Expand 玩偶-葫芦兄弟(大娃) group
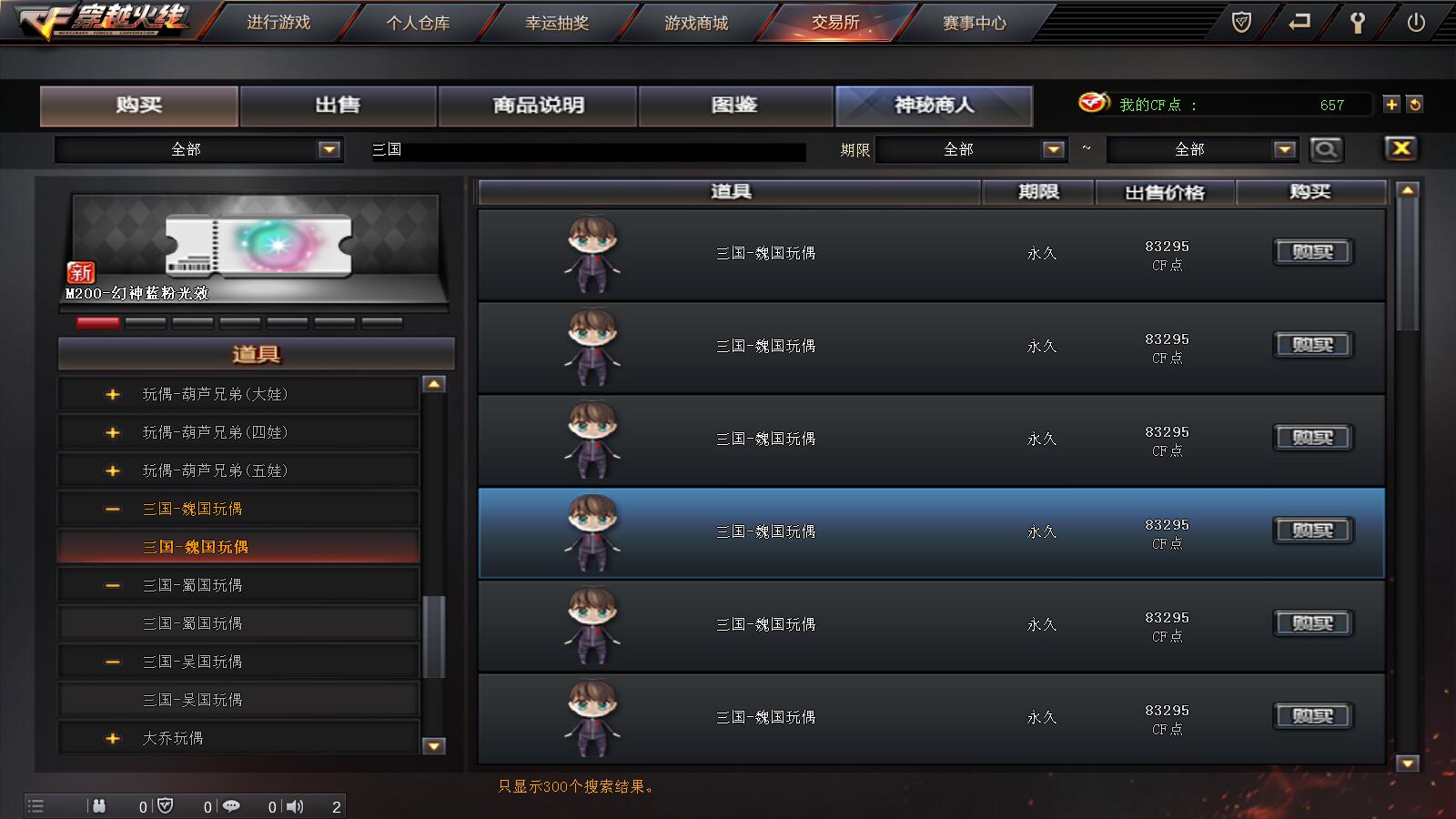This screenshot has height=819, width=1456. pyautogui.click(x=113, y=395)
